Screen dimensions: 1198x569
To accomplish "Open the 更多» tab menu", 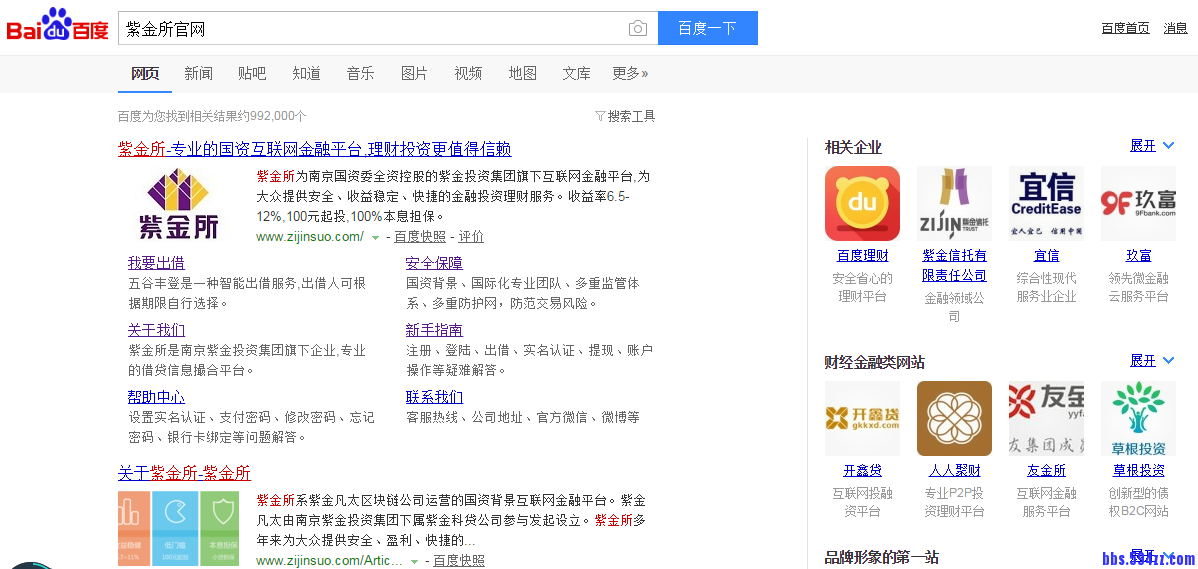I will coord(630,73).
